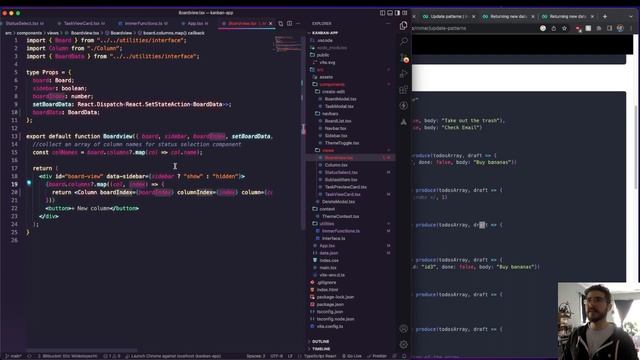Toggle primary sidebar layout icon
This screenshot has height=360, width=640.
click(x=382, y=13)
